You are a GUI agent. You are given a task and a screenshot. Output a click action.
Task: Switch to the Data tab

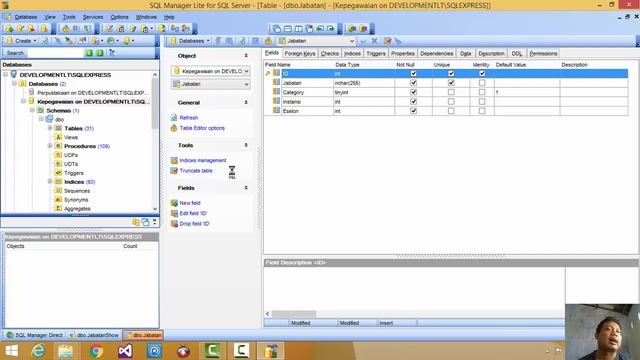tap(465, 53)
